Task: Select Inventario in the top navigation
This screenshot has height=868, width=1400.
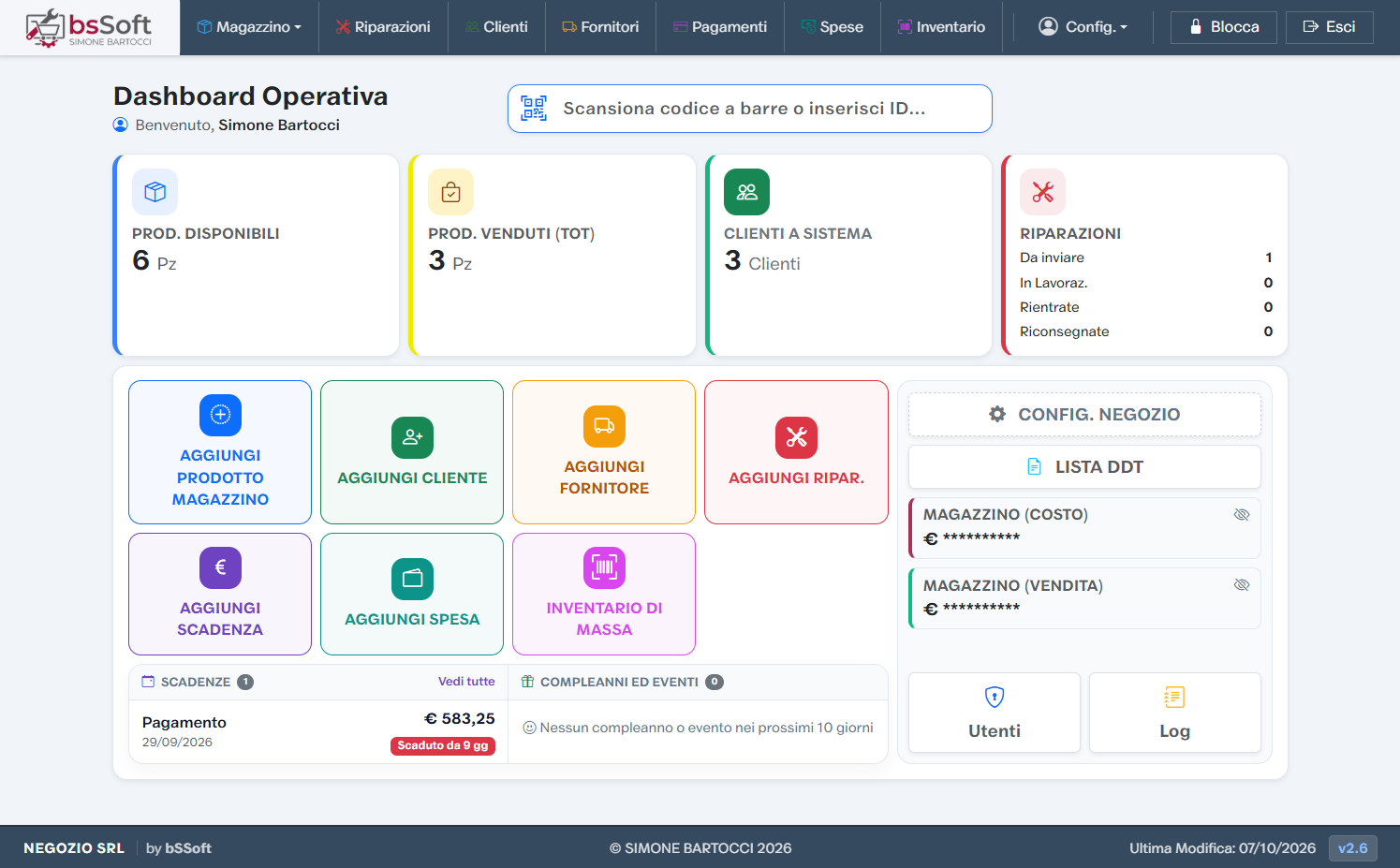Action: coord(941,27)
